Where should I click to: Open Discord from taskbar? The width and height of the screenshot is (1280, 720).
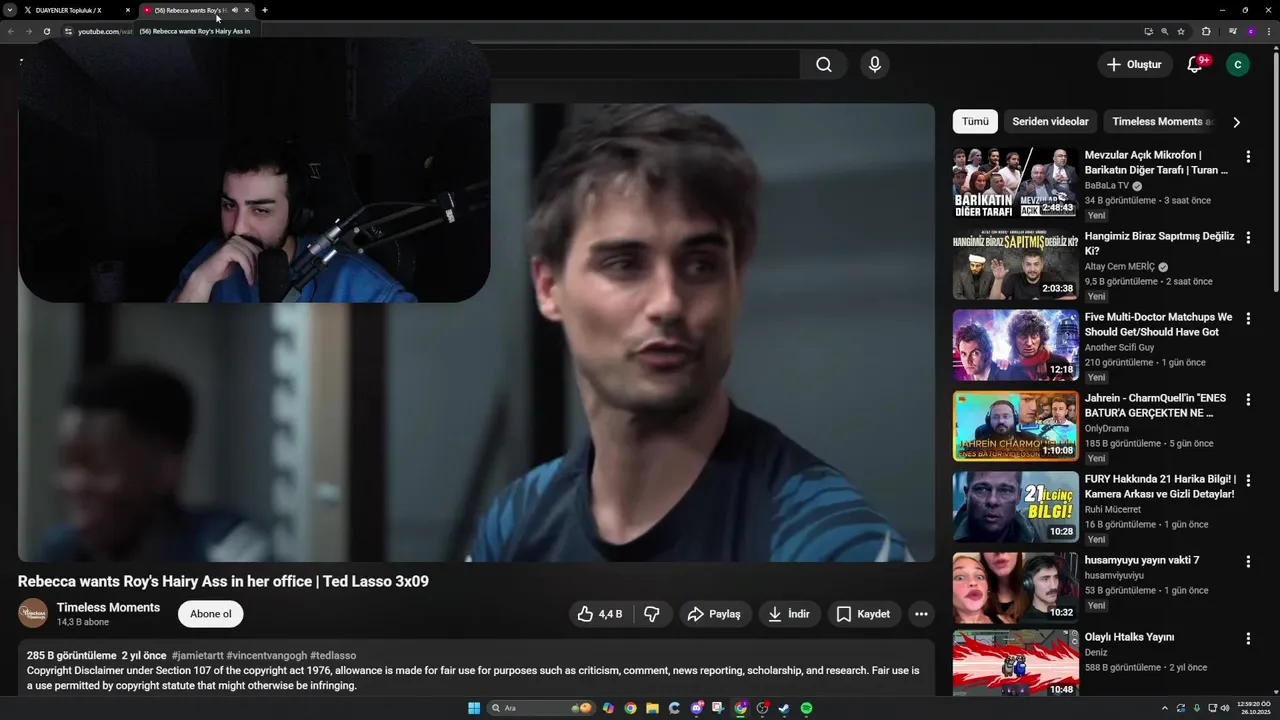(697, 708)
